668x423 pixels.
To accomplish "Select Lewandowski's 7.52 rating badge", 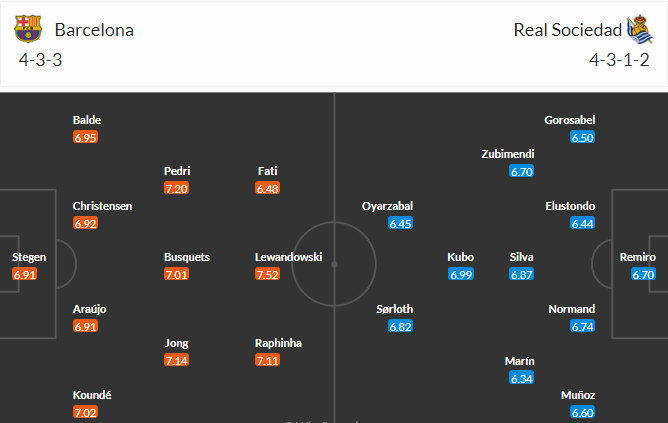I will 267,274.
